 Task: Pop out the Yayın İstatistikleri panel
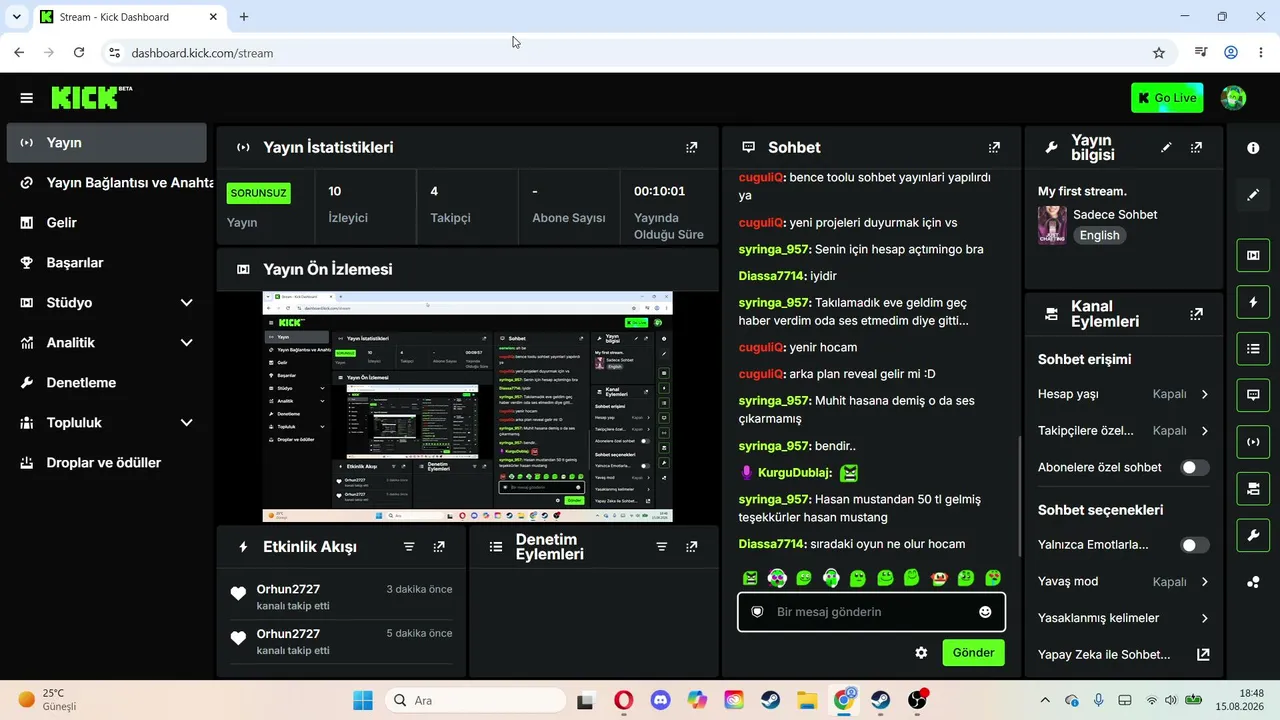[691, 147]
